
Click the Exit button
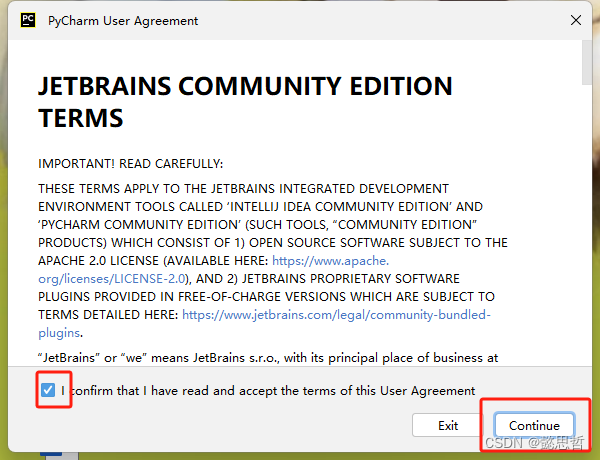point(448,425)
